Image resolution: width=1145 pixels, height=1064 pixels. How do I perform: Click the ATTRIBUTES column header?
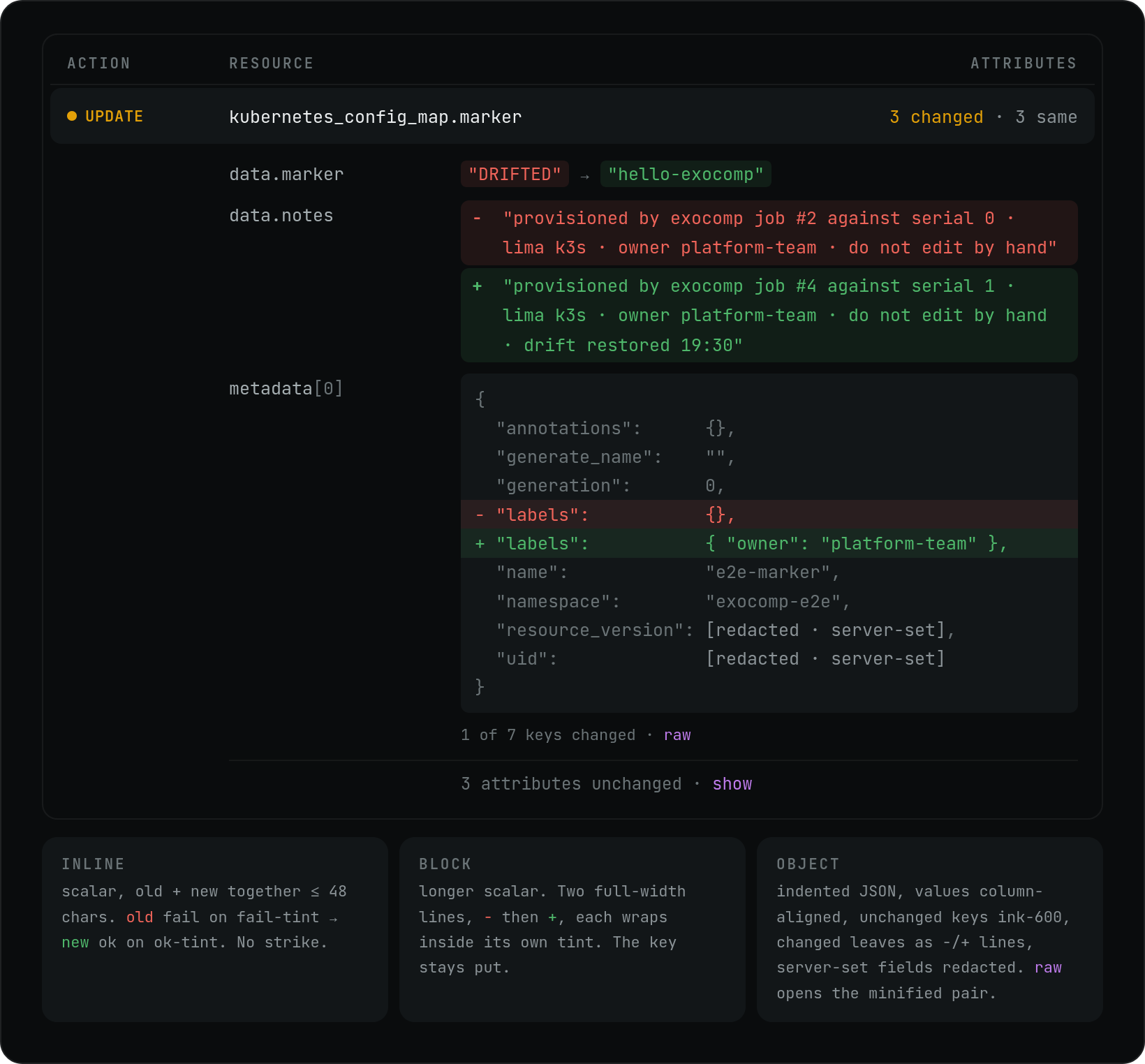[1024, 64]
